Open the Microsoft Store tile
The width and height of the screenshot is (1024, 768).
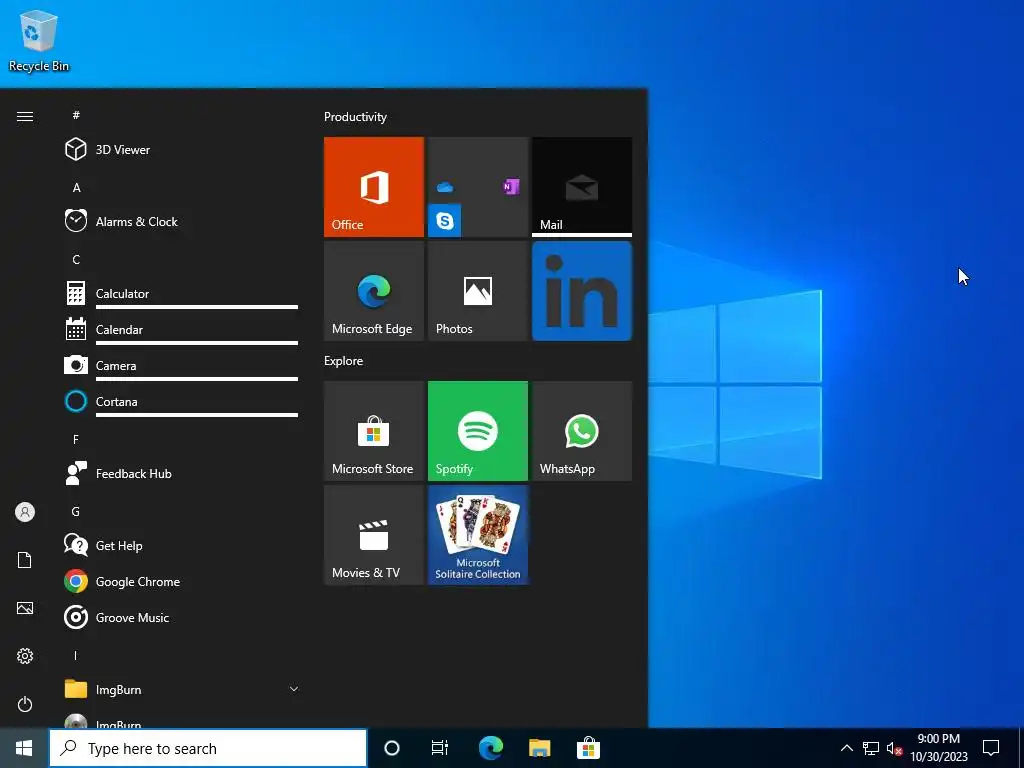coord(374,431)
